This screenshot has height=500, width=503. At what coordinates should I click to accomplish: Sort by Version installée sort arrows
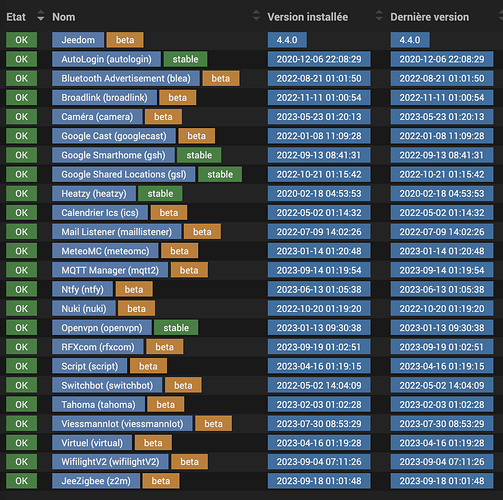coord(379,15)
